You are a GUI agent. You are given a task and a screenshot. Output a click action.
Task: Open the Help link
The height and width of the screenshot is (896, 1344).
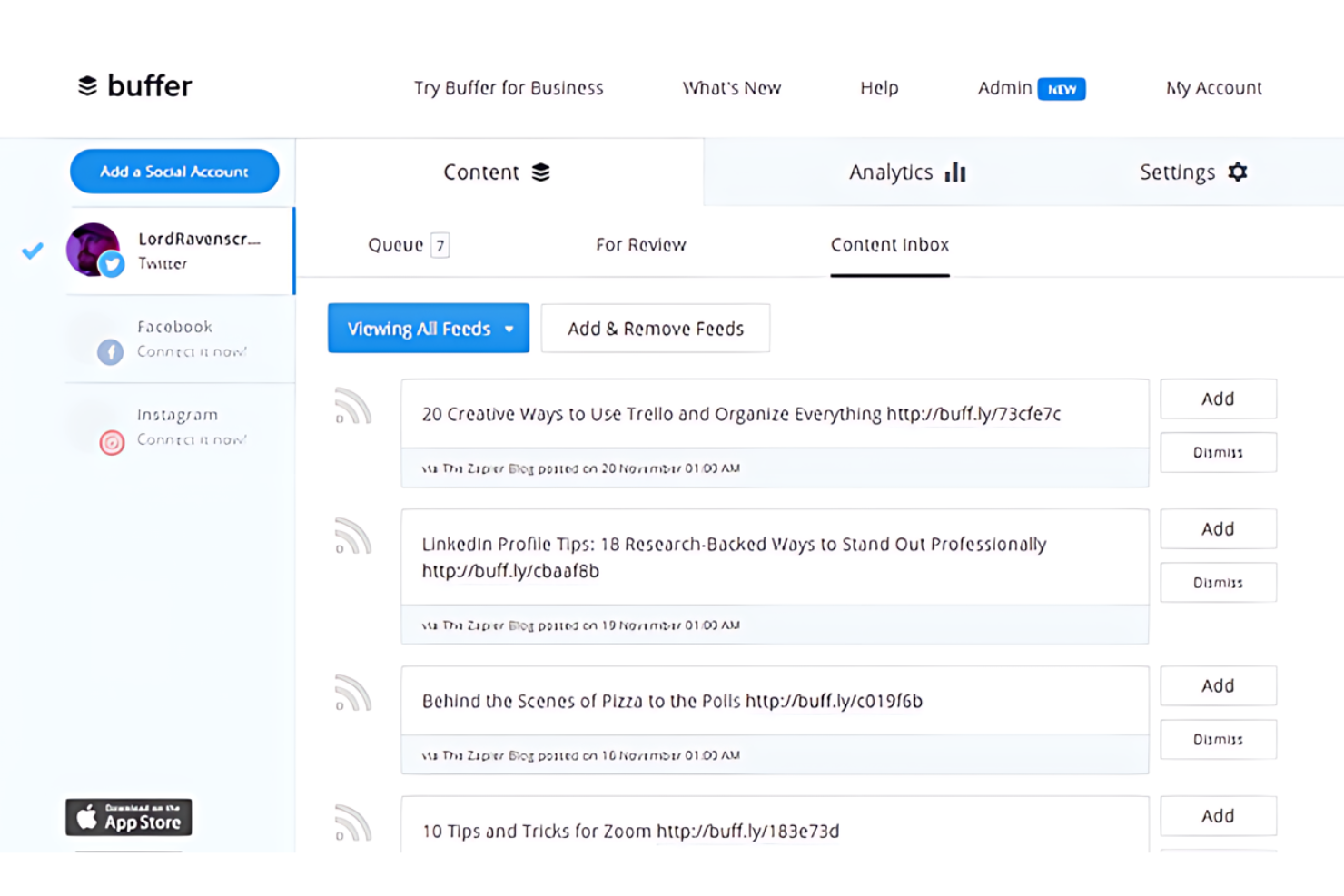click(x=879, y=88)
